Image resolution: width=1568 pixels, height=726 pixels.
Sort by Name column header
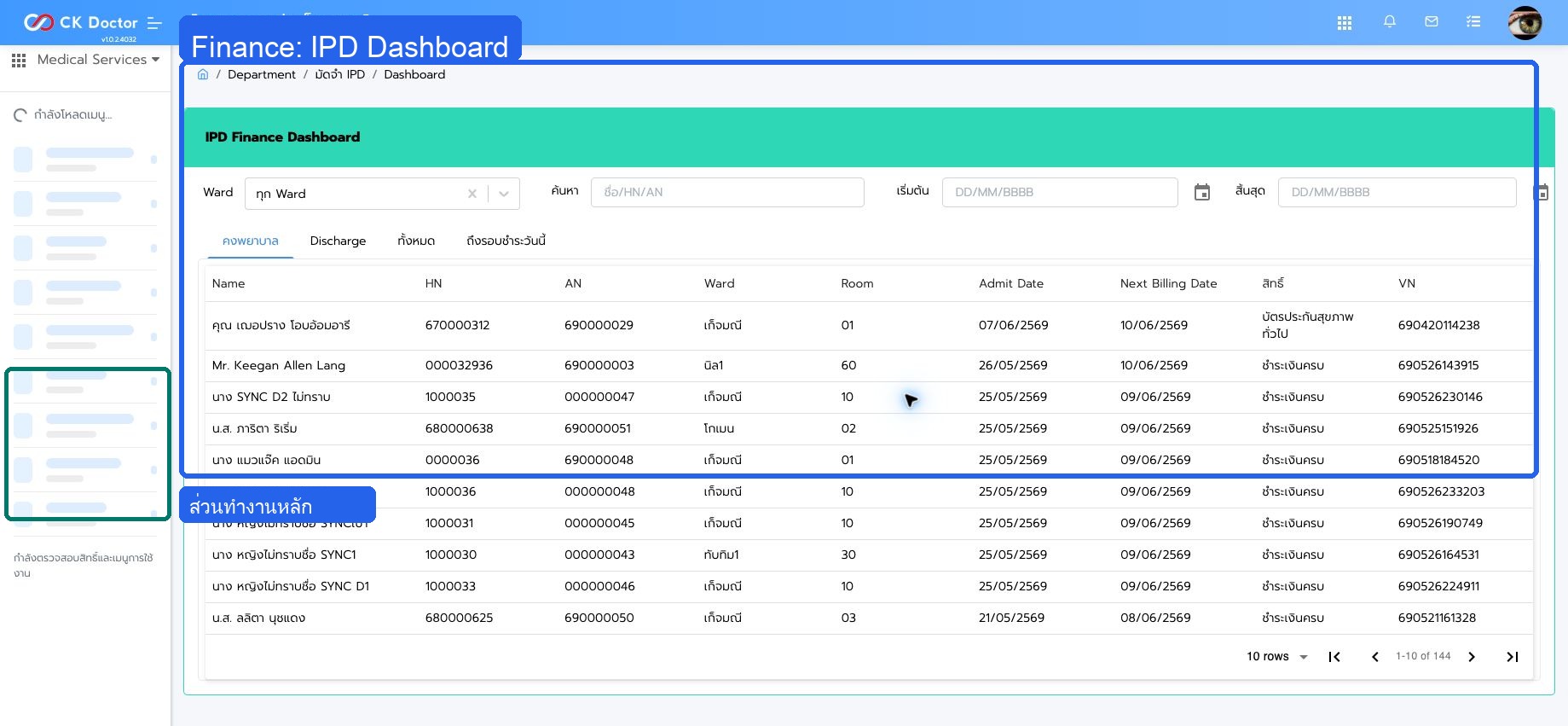(x=229, y=283)
